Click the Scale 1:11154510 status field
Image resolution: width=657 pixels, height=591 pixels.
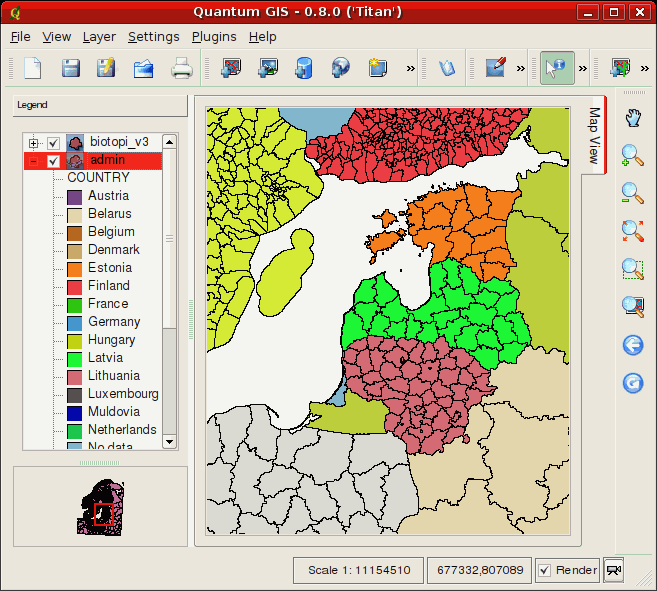[x=359, y=570]
